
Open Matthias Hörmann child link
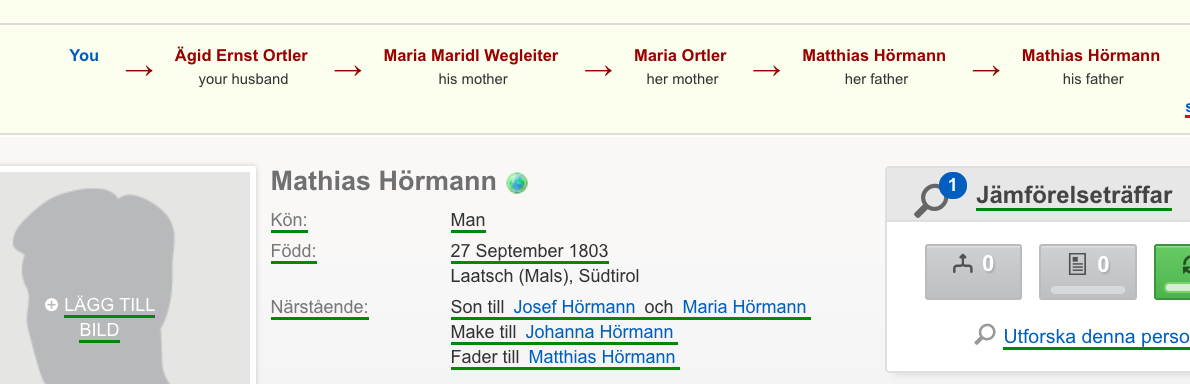point(601,357)
